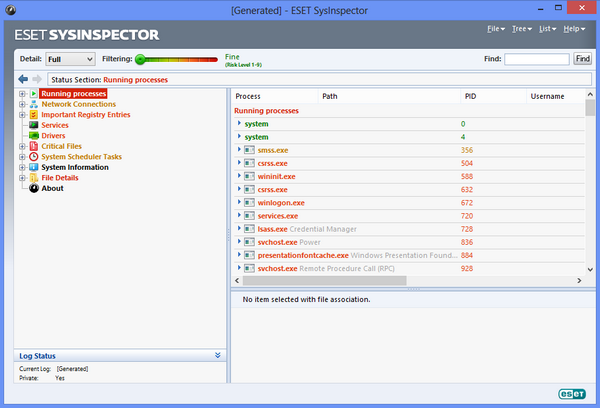This screenshot has height=408, width=600.
Task: Click the SysInspector title bar app icon
Action: click(x=11, y=10)
